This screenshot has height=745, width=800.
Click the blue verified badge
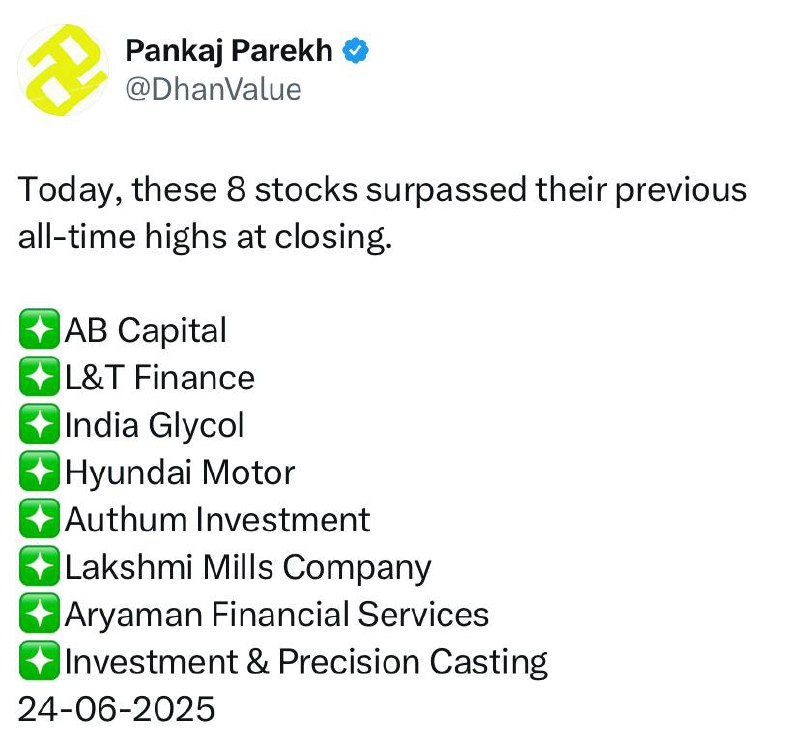[356, 51]
